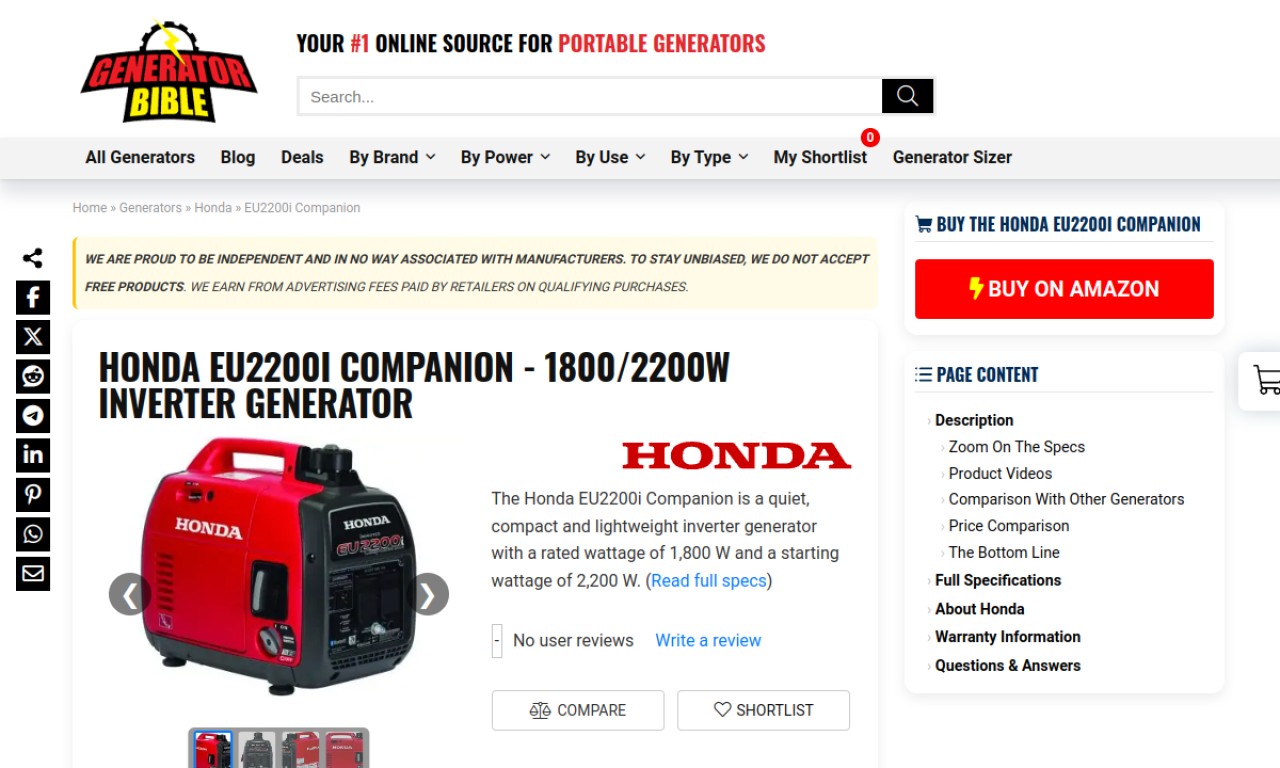Screen dimensions: 1280x768
Task: Add the generator to Compare
Action: click(578, 710)
